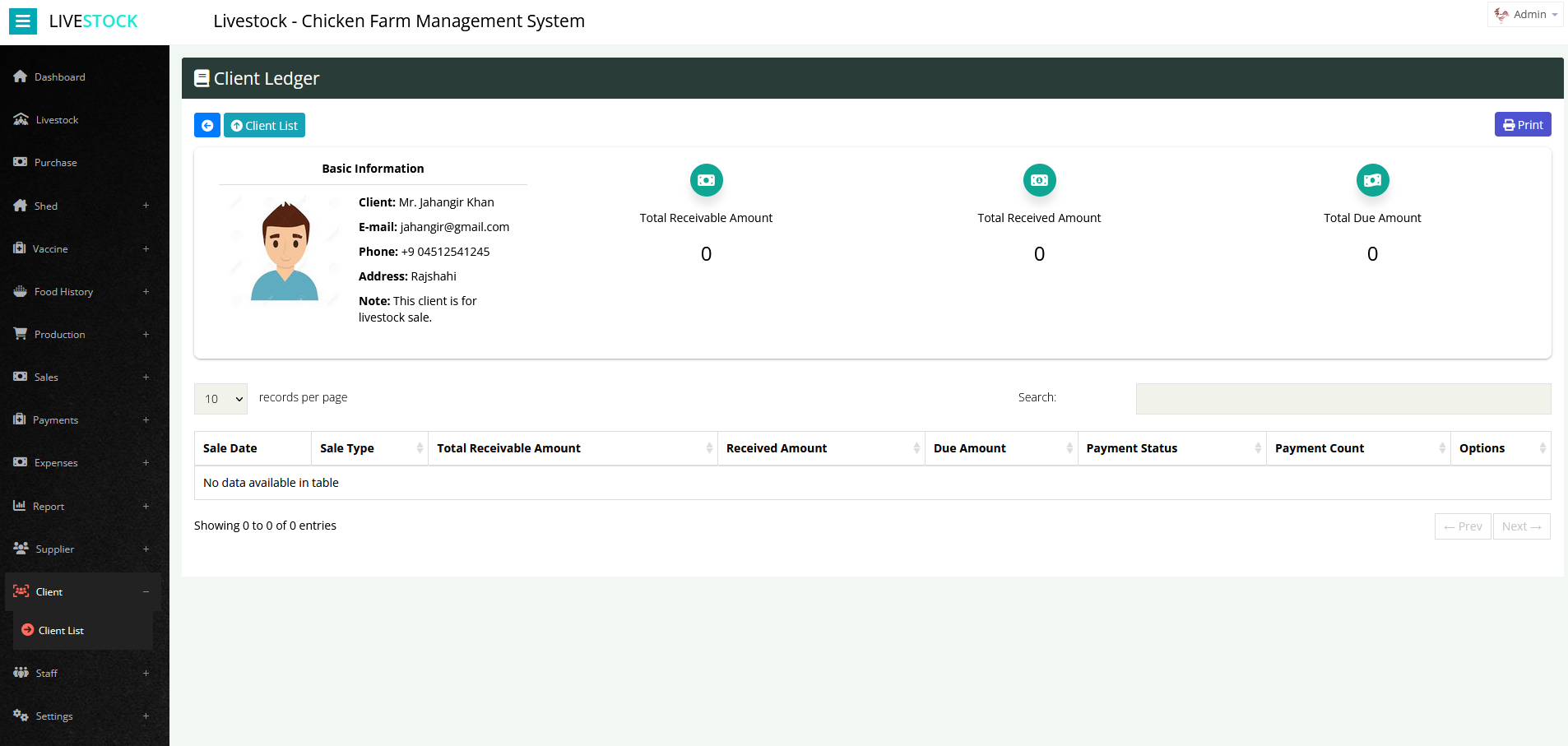Open the Purchase section

point(55,162)
